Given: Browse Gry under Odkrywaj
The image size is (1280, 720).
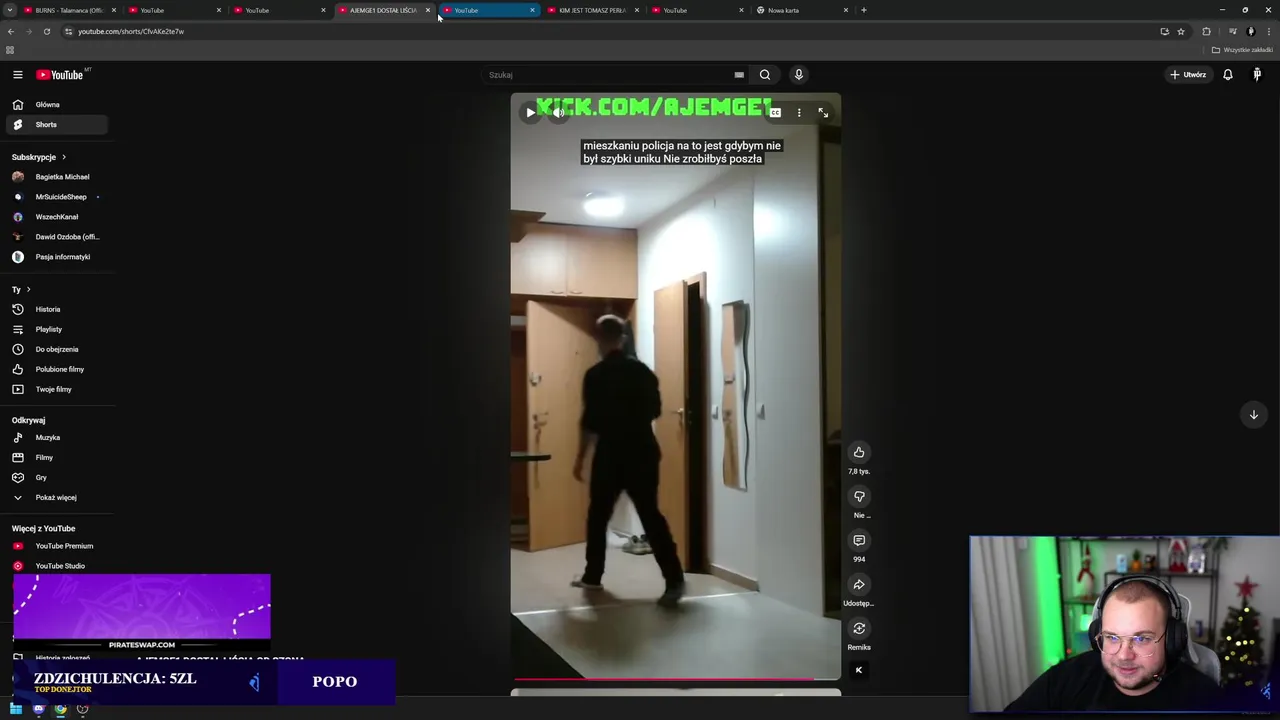Looking at the screenshot, I should click(x=55, y=478).
